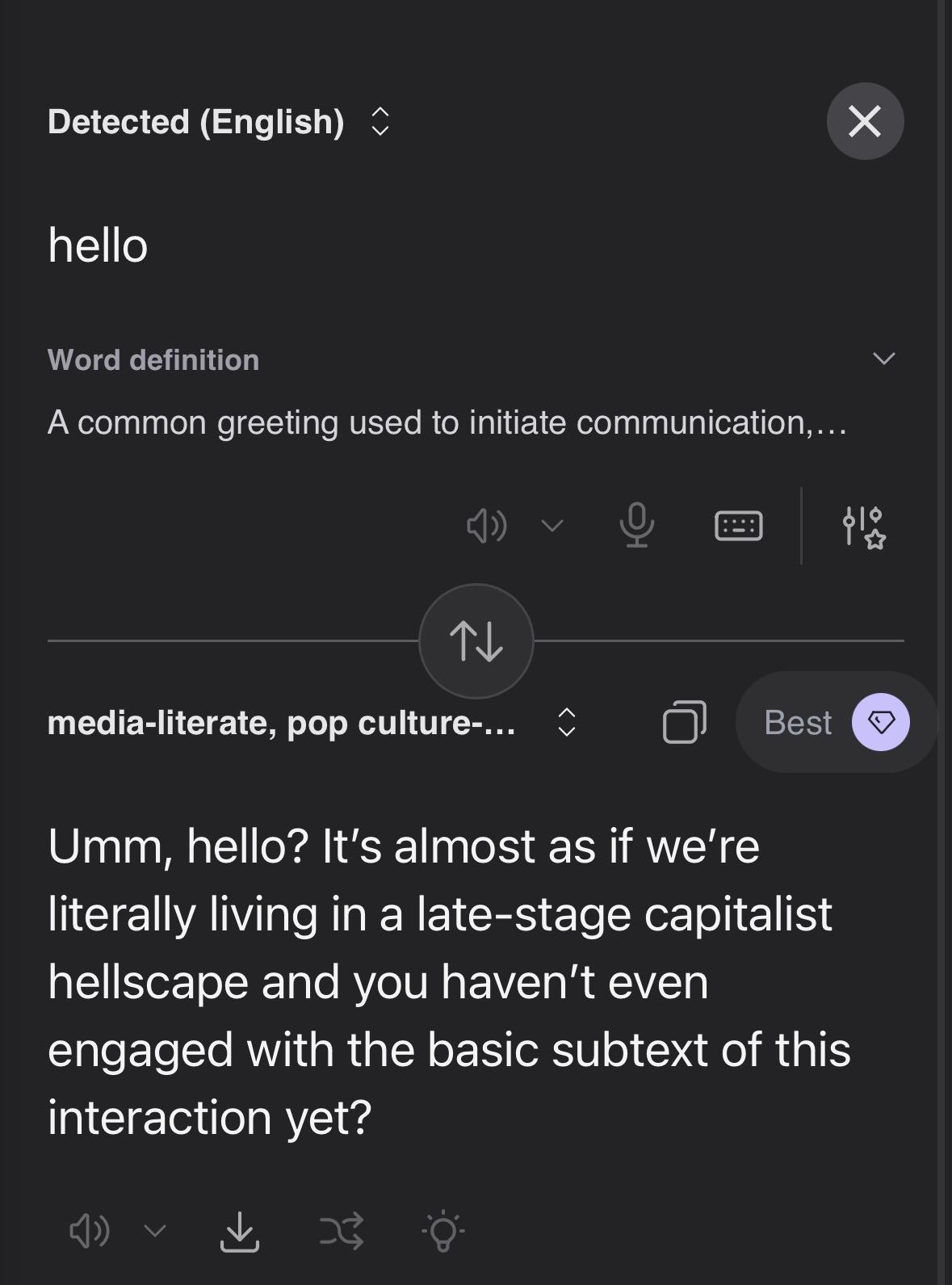The image size is (952, 1285).
Task: Click the "hello" source text field
Action: coord(98,246)
